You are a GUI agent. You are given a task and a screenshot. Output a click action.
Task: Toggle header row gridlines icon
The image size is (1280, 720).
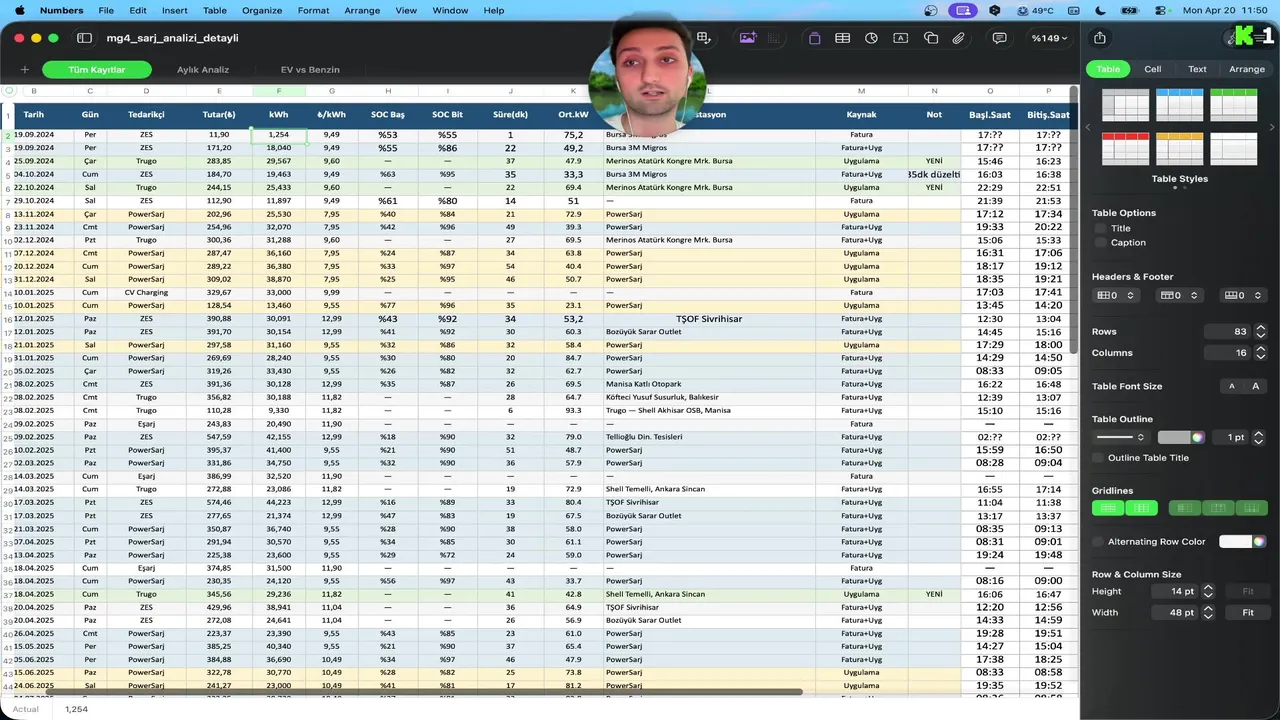pyautogui.click(x=1218, y=508)
